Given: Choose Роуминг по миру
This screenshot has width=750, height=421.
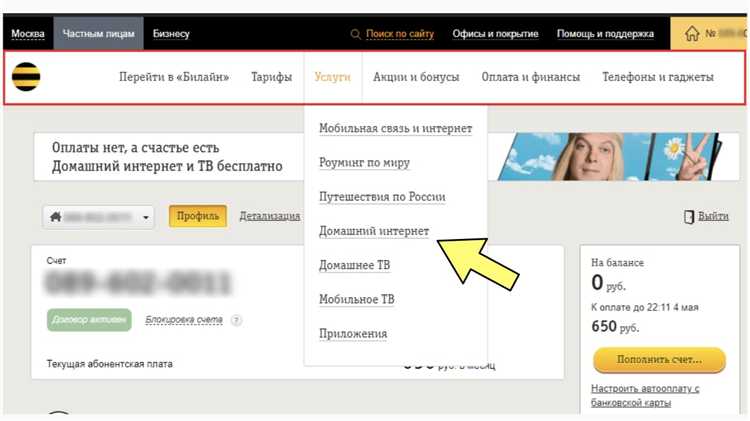Looking at the screenshot, I should coord(364,163).
